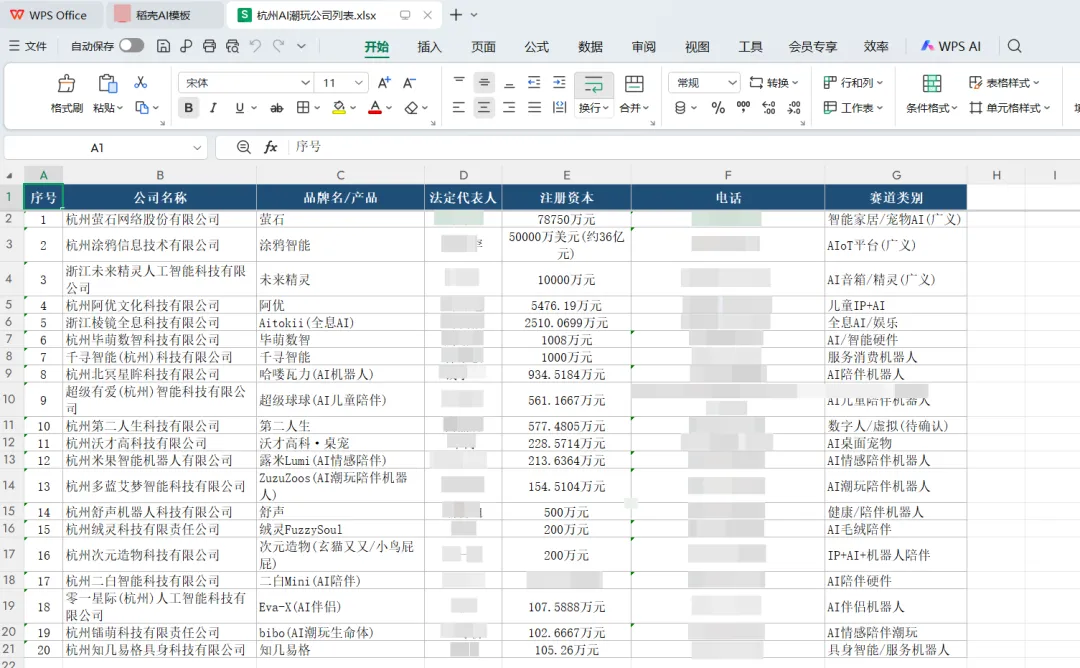
Task: Decrease decimal places icon
Action: [x=794, y=107]
